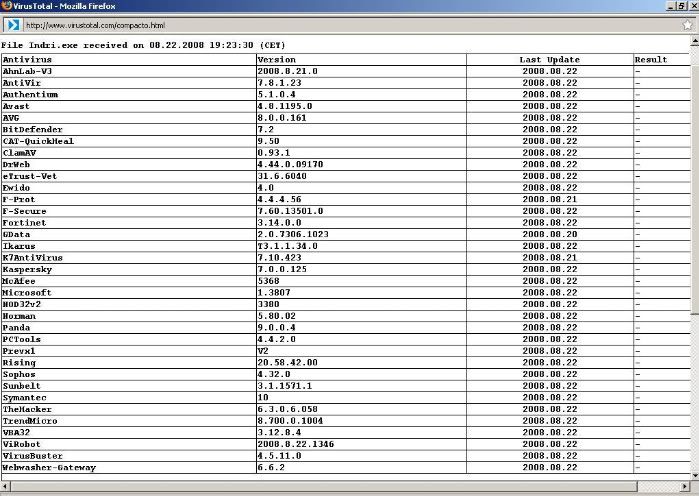Select the K7AntiVirus name

click(x=33, y=258)
